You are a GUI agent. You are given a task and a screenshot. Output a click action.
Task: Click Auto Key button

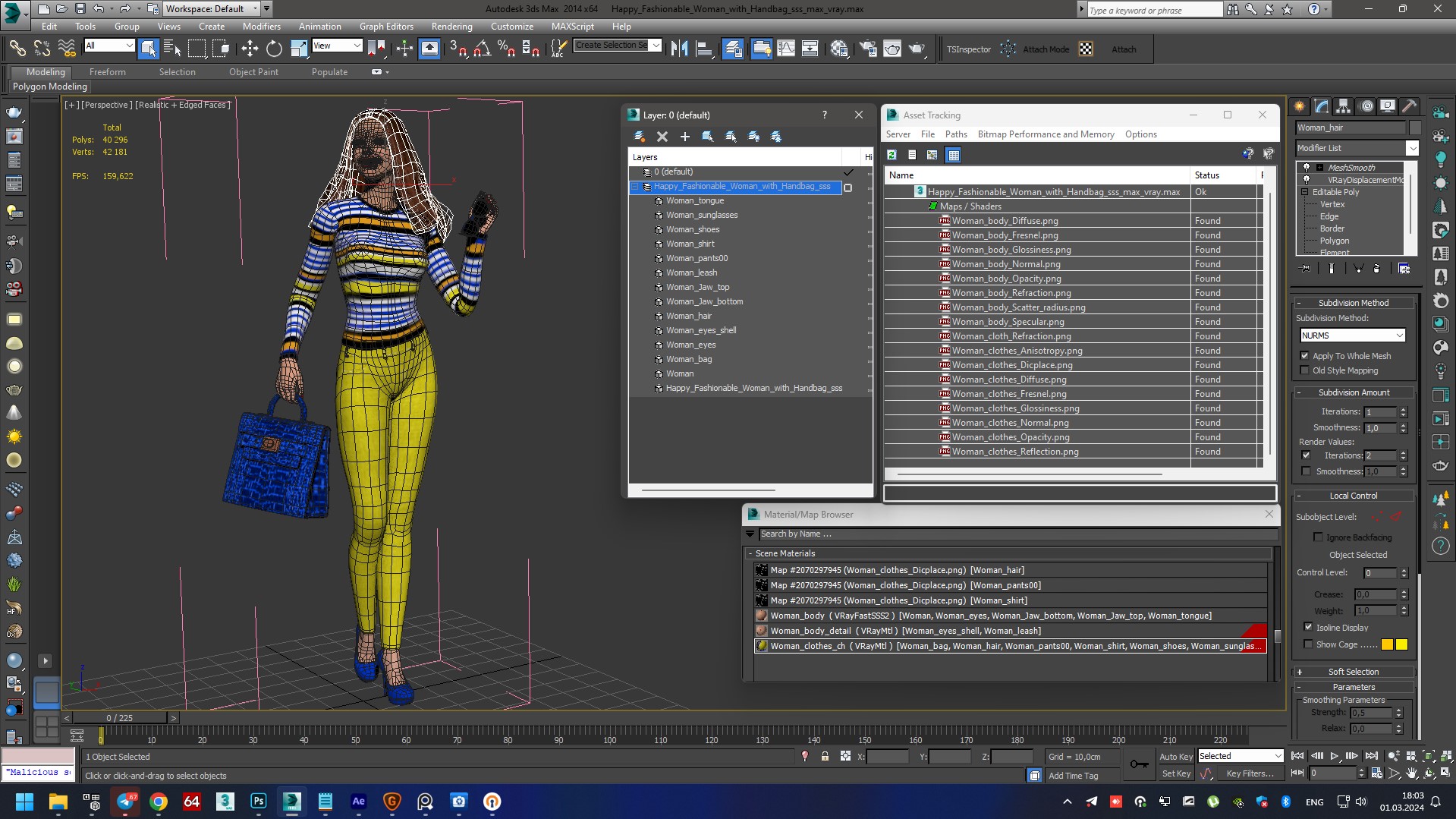(x=1175, y=757)
